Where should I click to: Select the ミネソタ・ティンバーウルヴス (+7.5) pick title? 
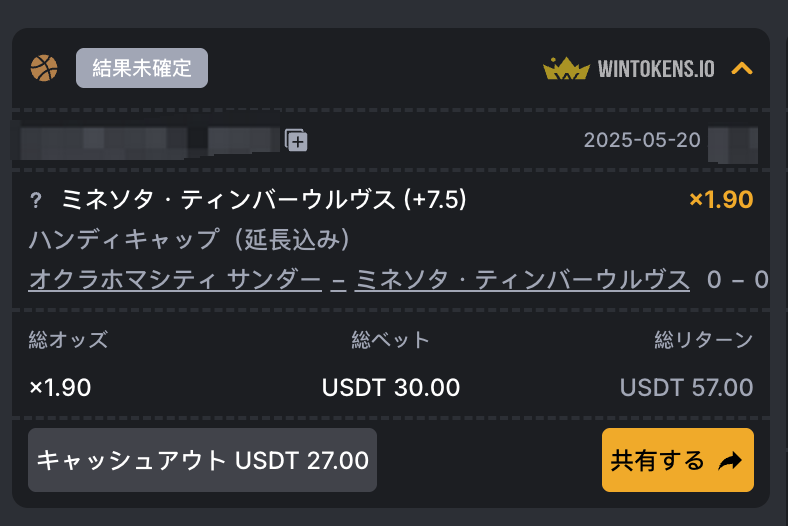pos(263,199)
